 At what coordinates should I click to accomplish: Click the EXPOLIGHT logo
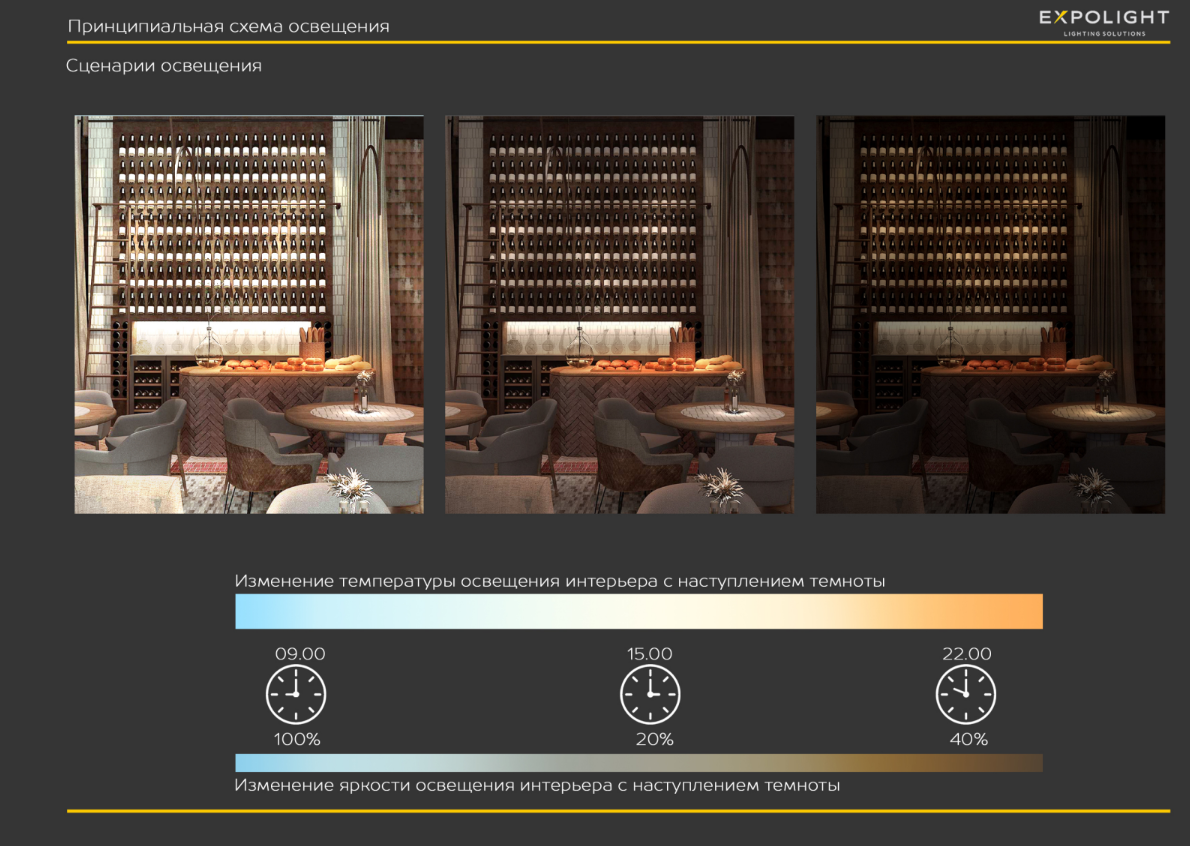(1103, 18)
